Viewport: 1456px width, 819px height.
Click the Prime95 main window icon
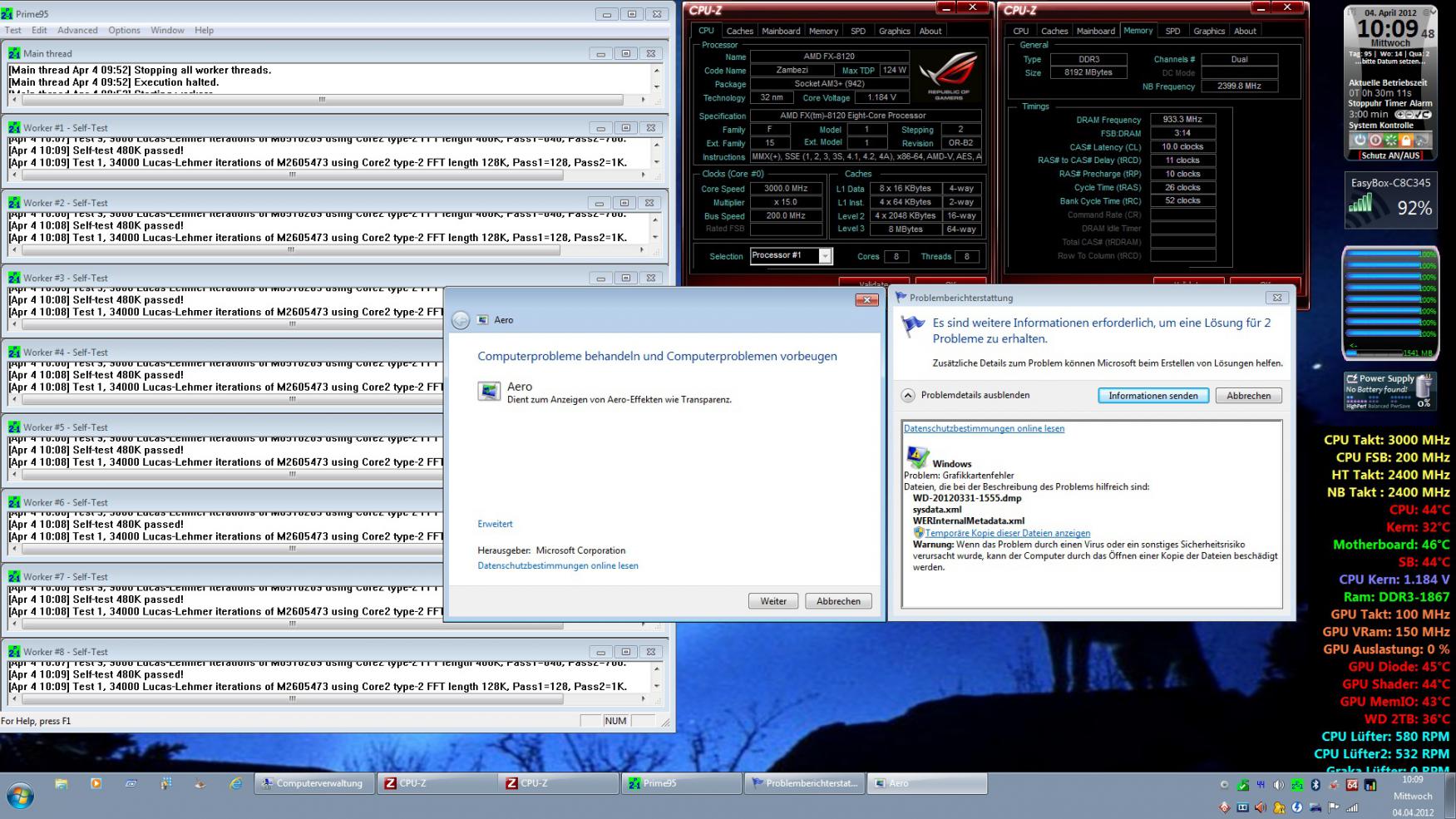7,14
